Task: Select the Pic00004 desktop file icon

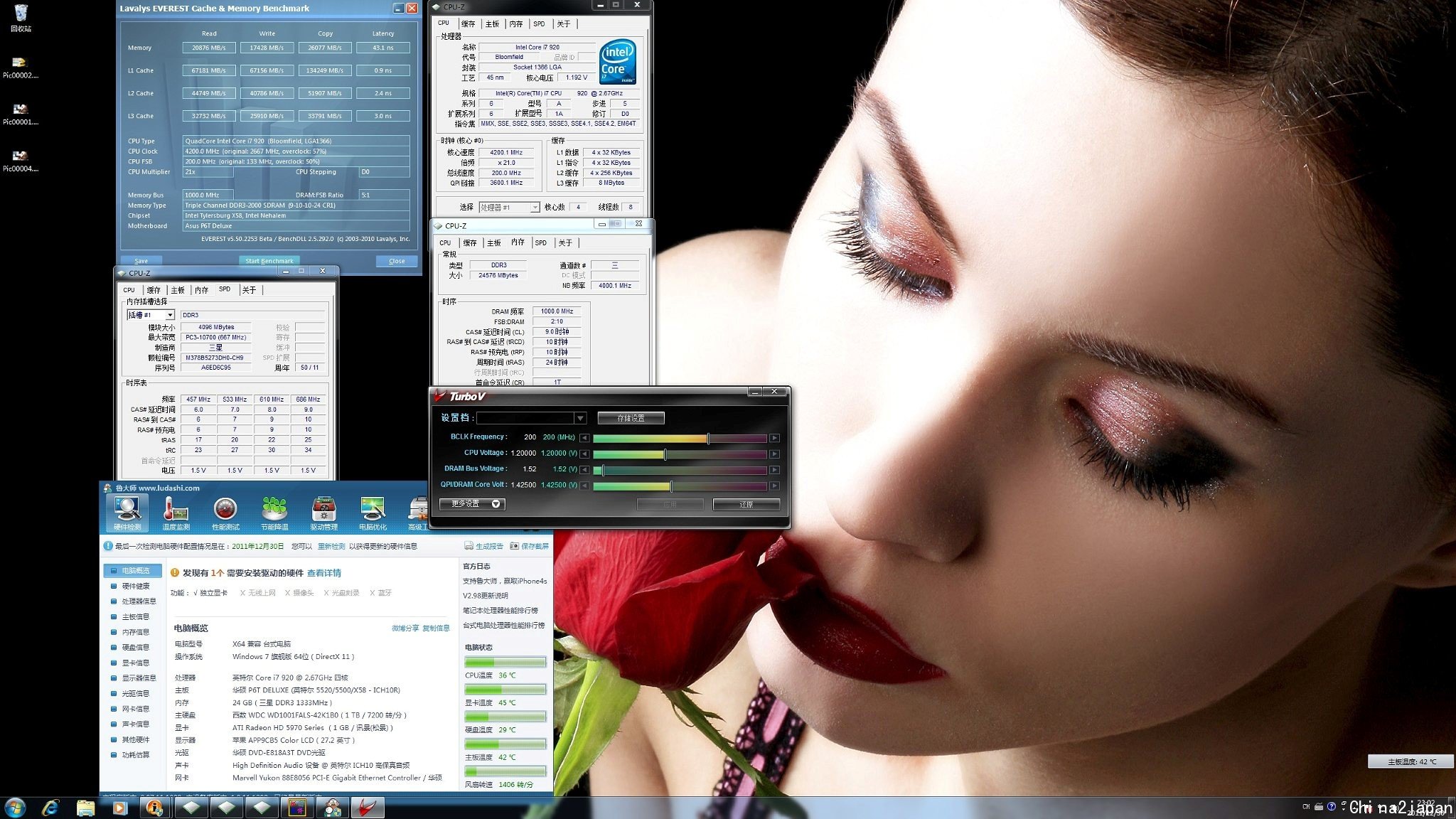Action: [x=21, y=161]
